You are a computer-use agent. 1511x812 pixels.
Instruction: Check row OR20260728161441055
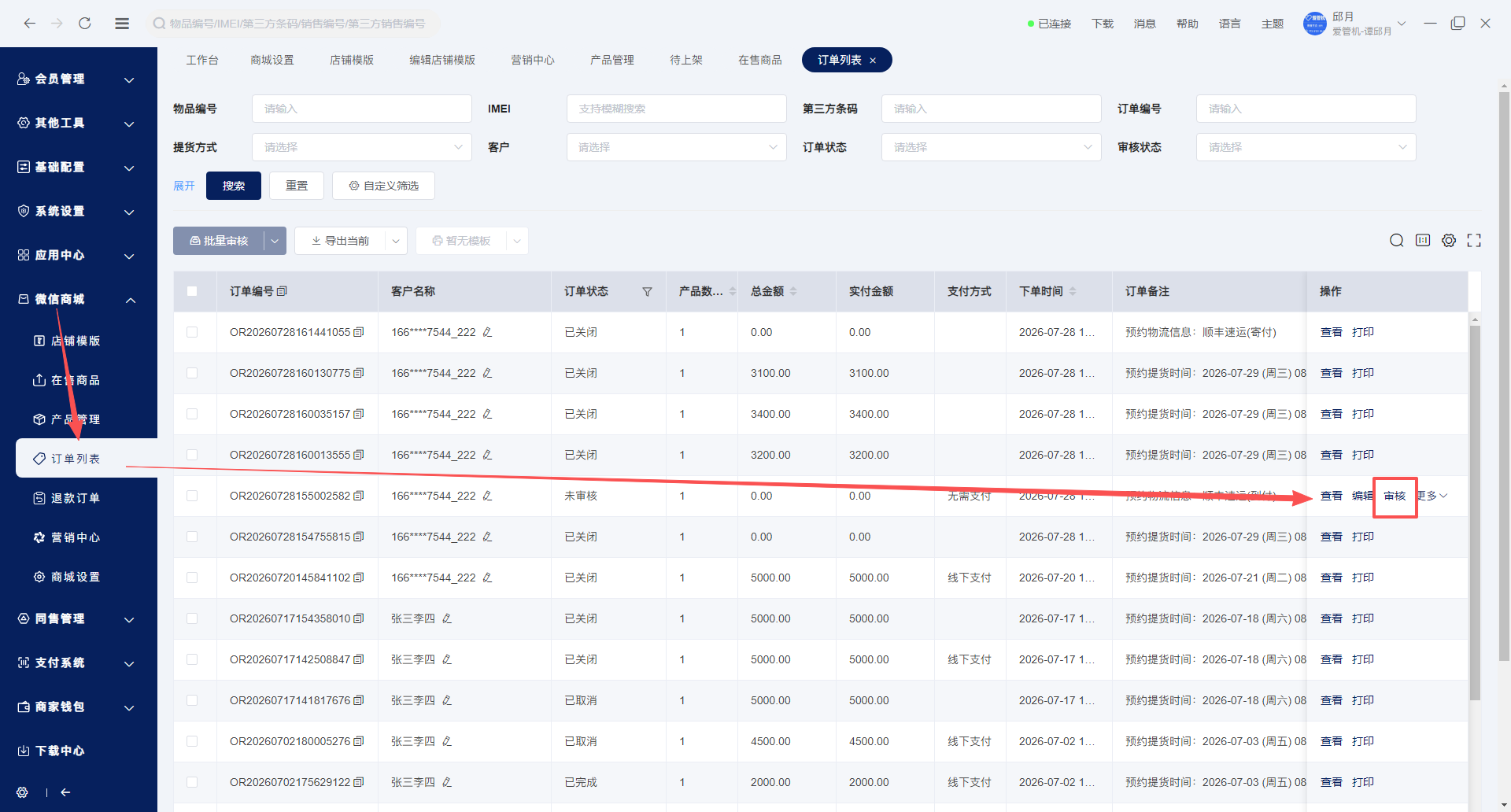pos(192,332)
